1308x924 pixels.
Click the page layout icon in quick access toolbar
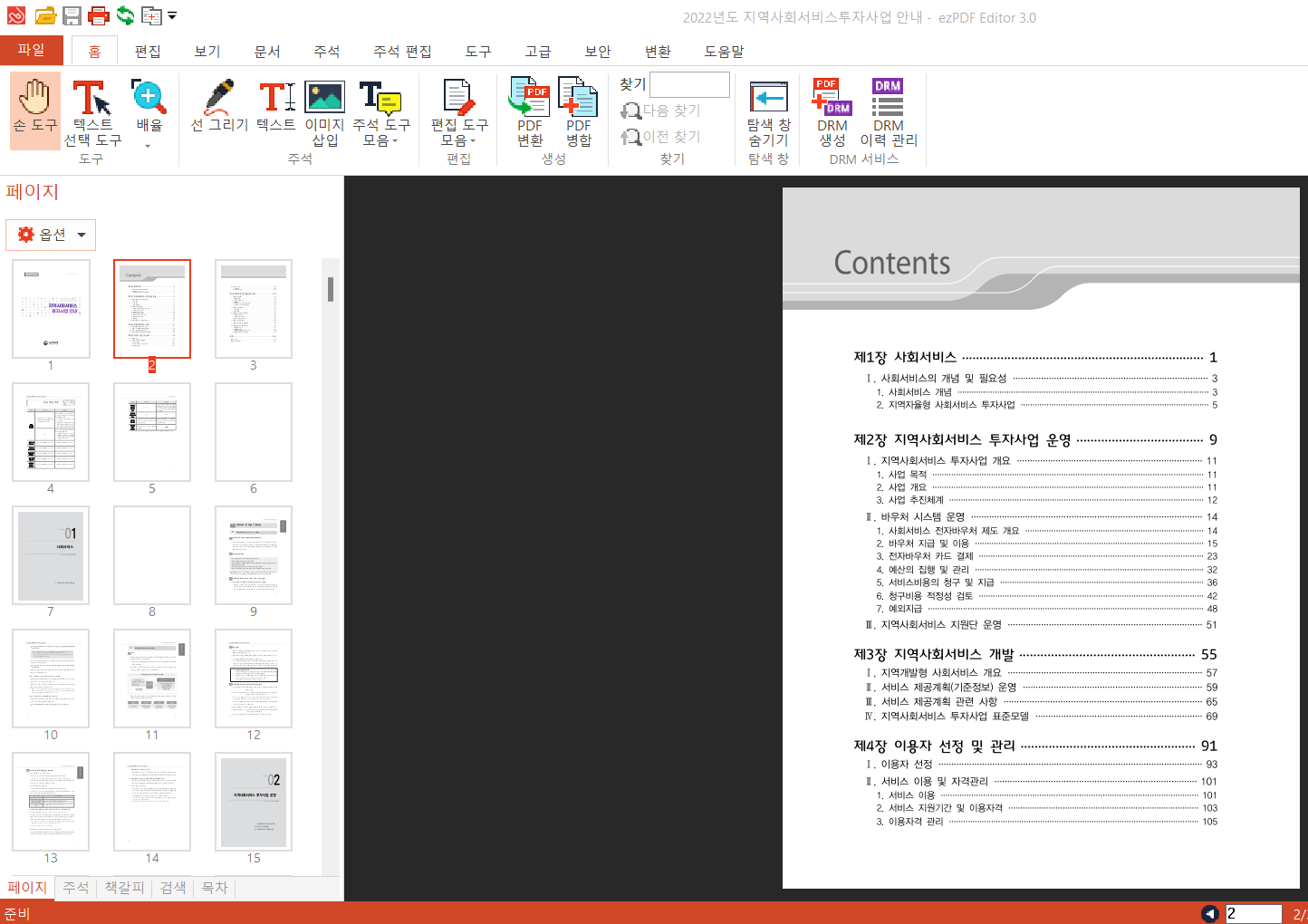[151, 15]
